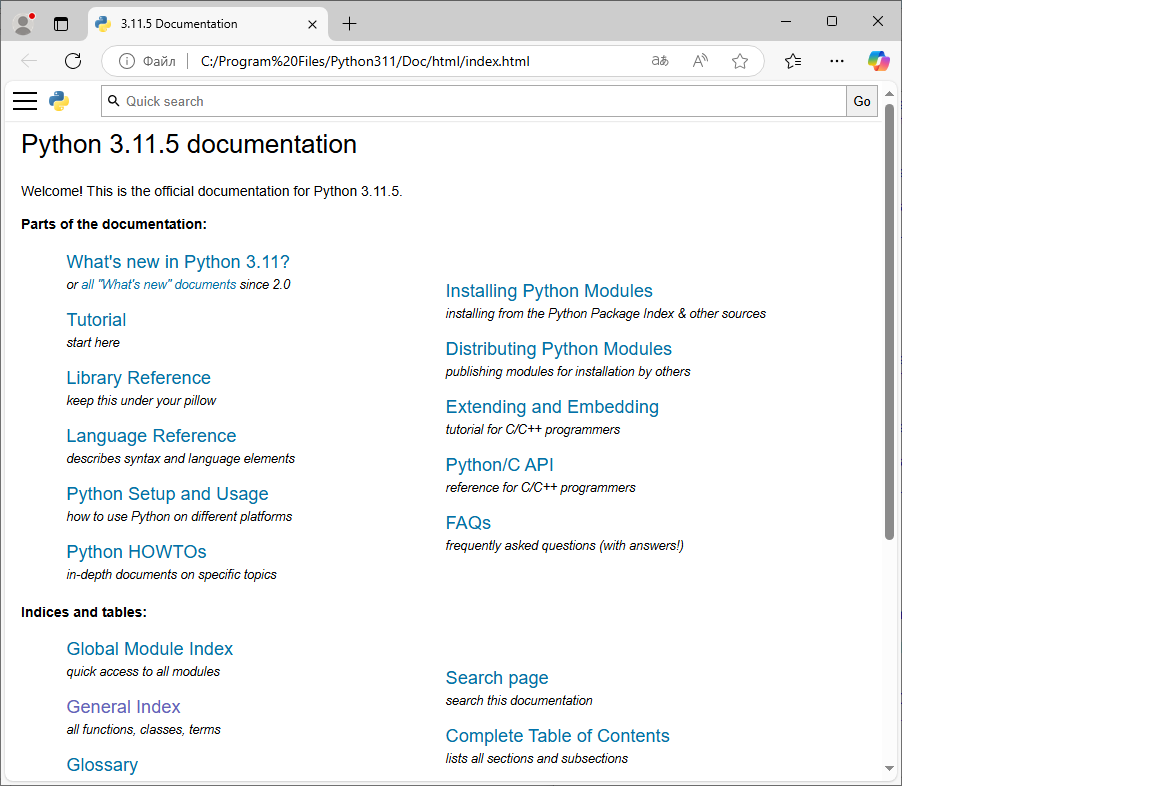Click the scrollbar up arrow
The image size is (1152, 786).
[889, 94]
